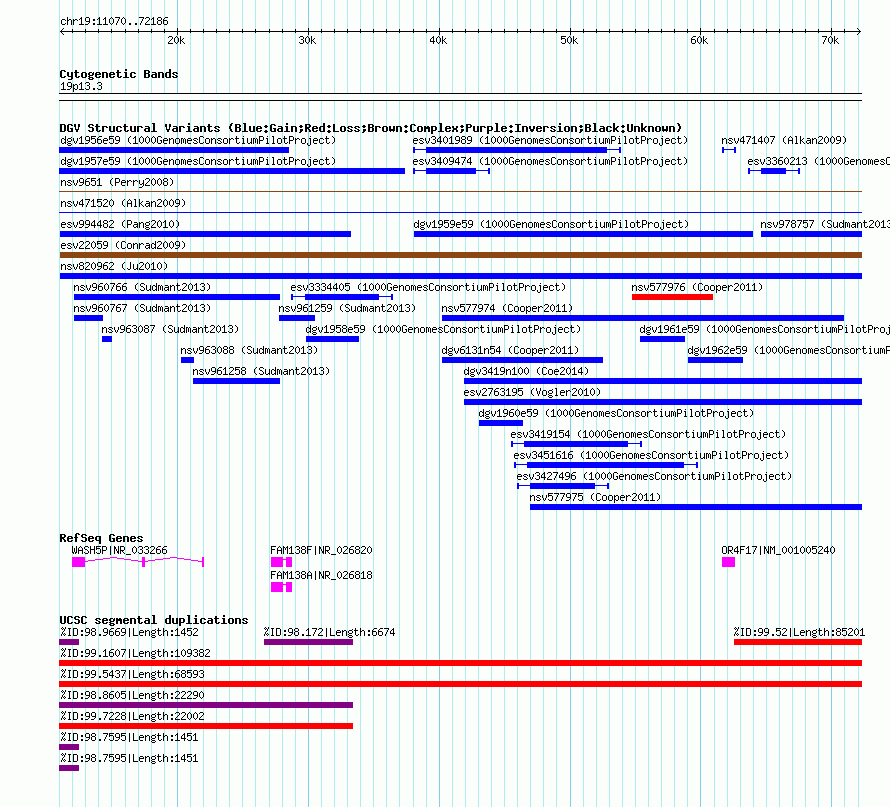Click the esv2763195 (Vogler2010) bar
Image resolution: width=890 pixels, height=807 pixels.
pyautogui.click(x=663, y=402)
